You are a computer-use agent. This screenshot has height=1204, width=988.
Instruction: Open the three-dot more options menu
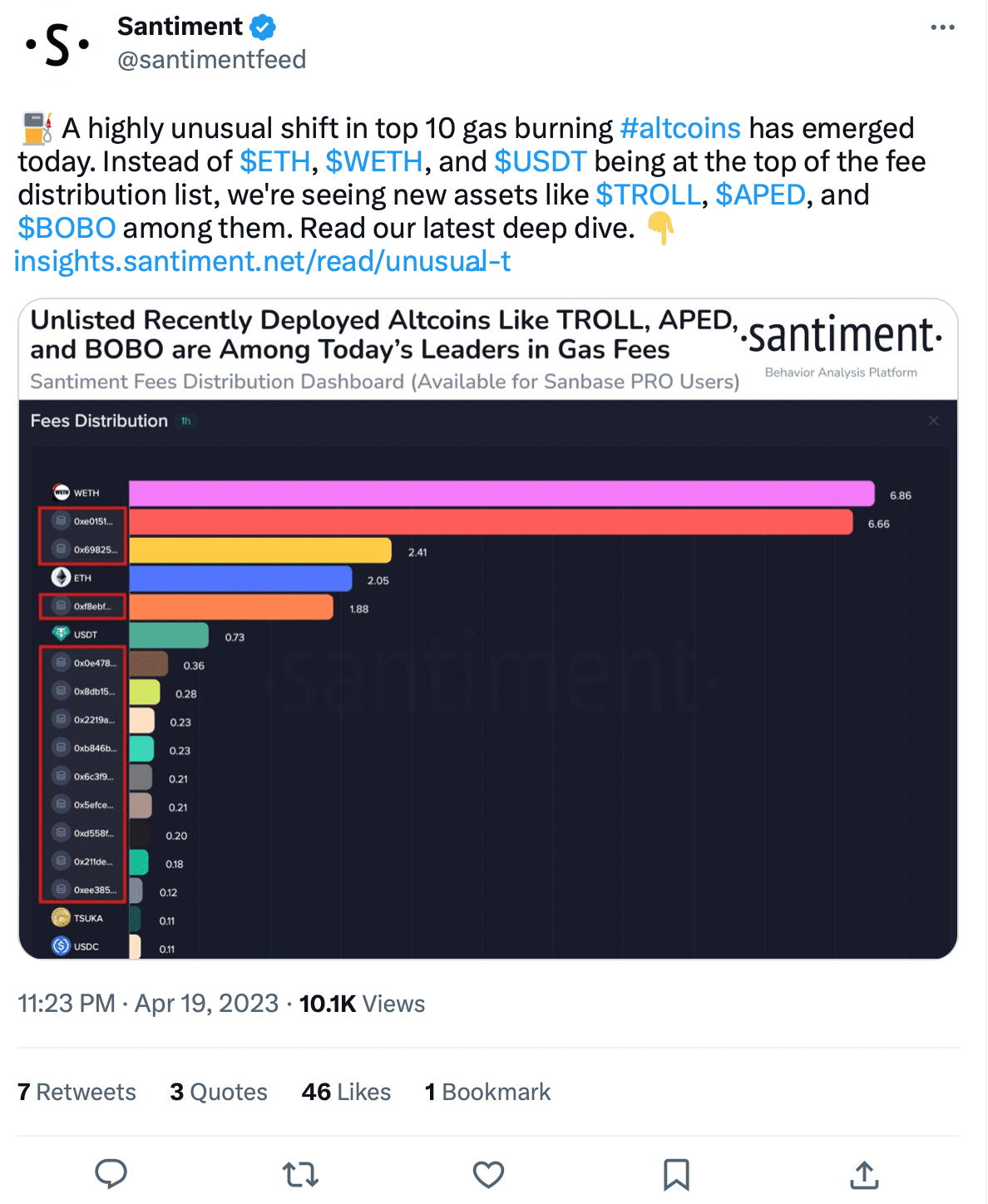point(942,28)
